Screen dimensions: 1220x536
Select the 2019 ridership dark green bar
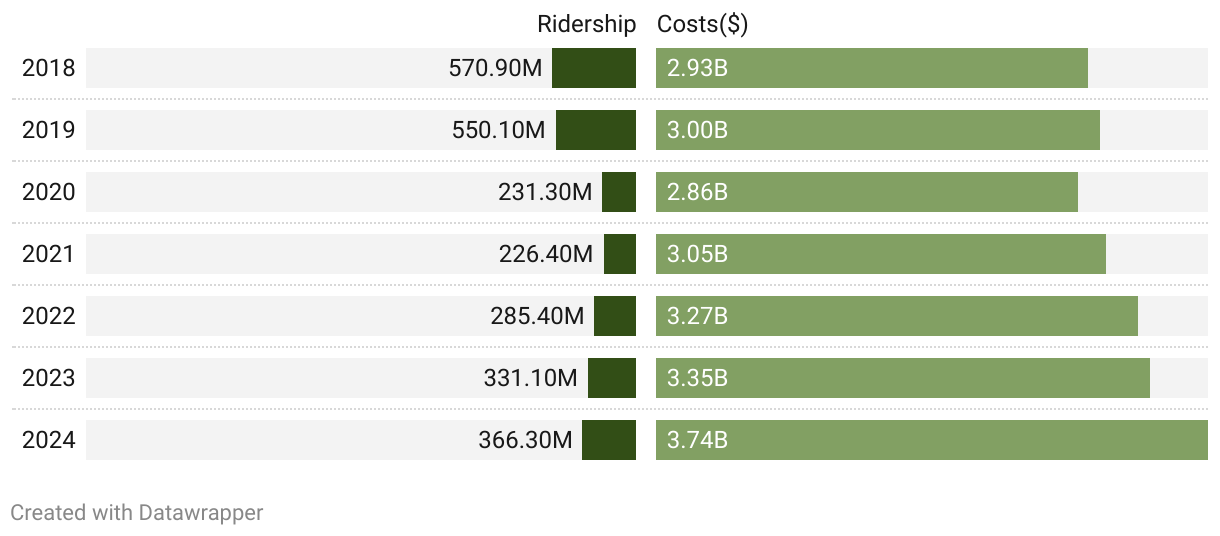tap(596, 130)
